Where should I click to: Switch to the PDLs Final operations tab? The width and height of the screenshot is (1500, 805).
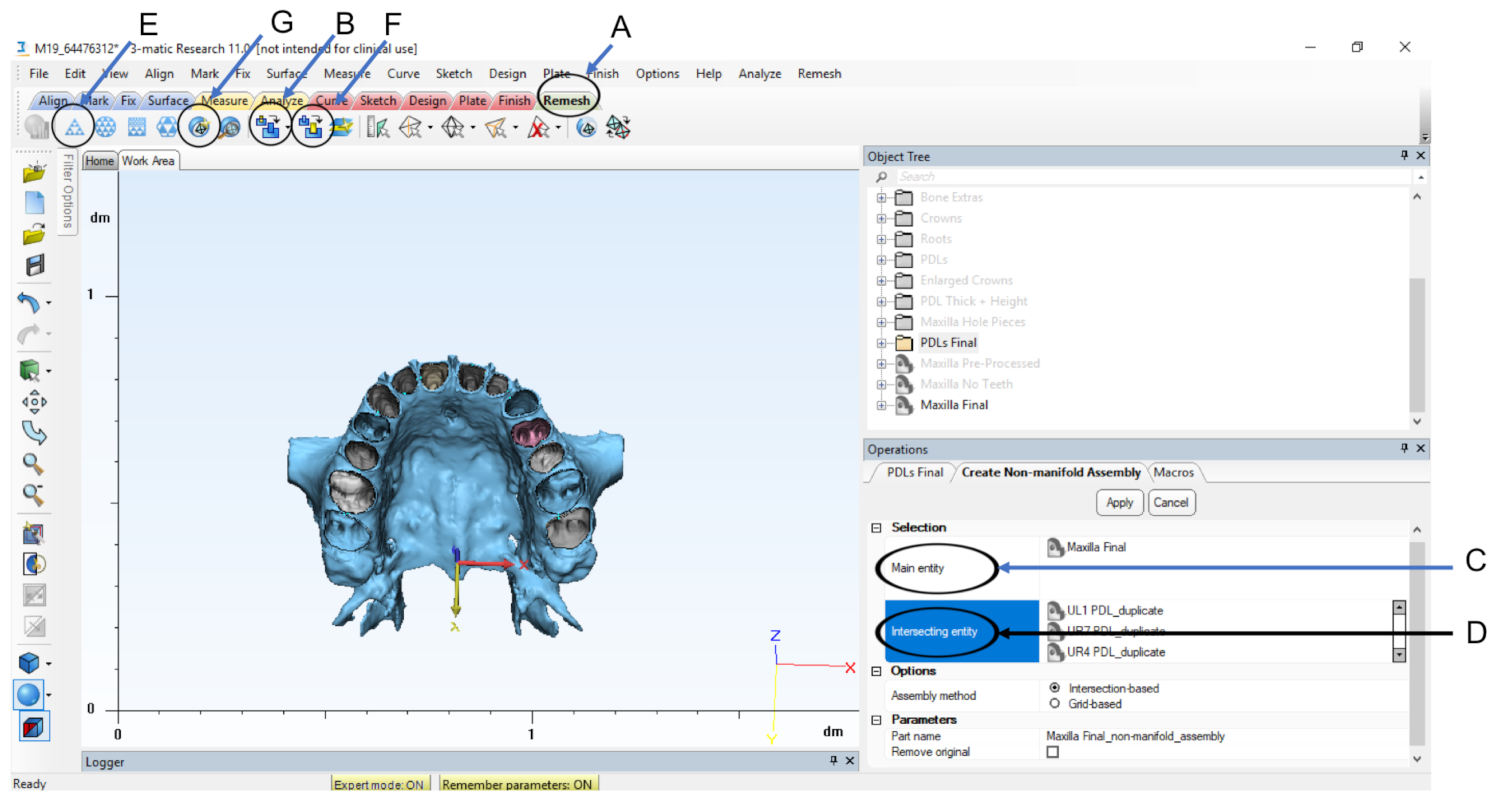coord(914,472)
